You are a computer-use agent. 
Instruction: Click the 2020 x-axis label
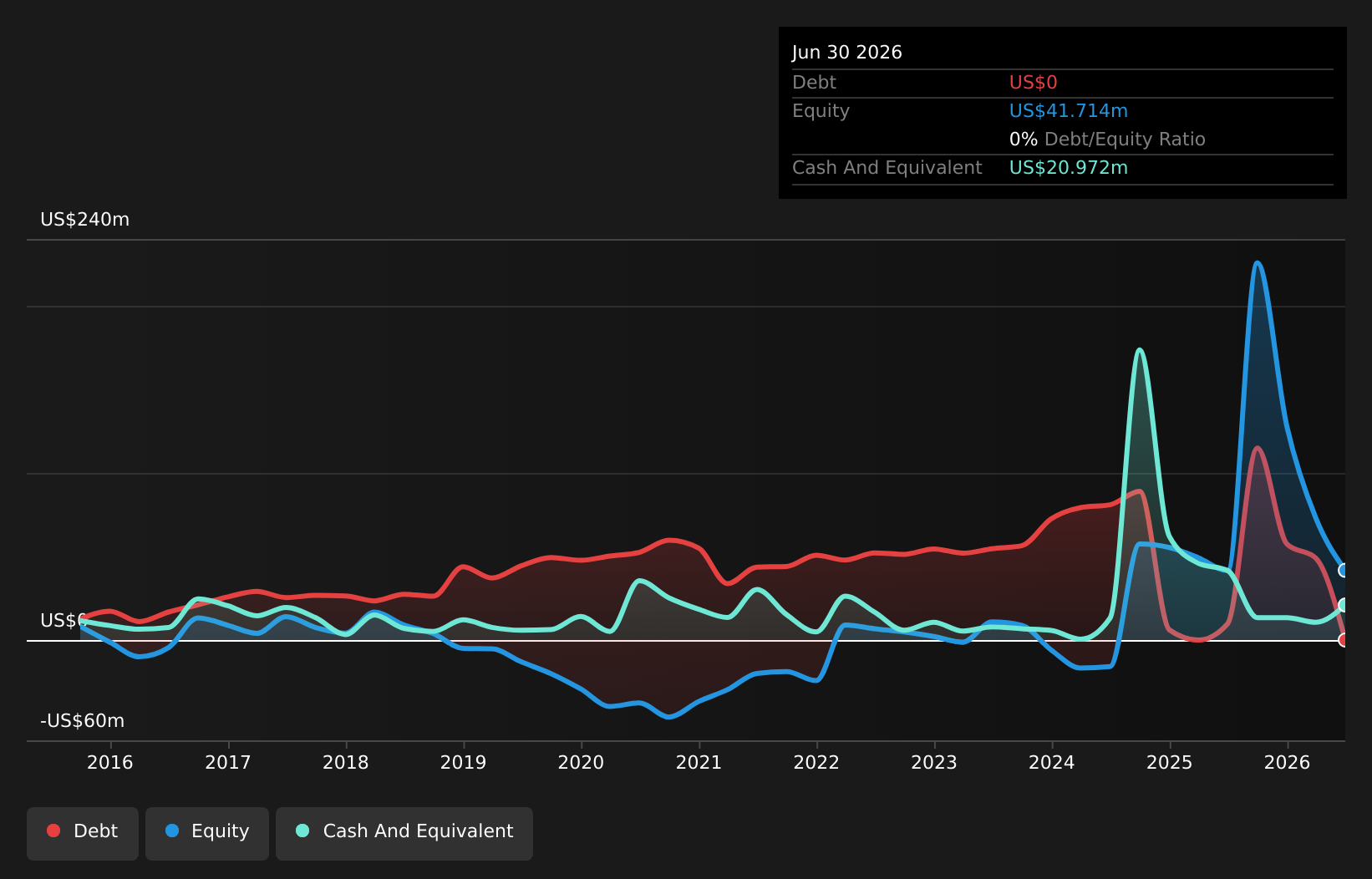[582, 762]
